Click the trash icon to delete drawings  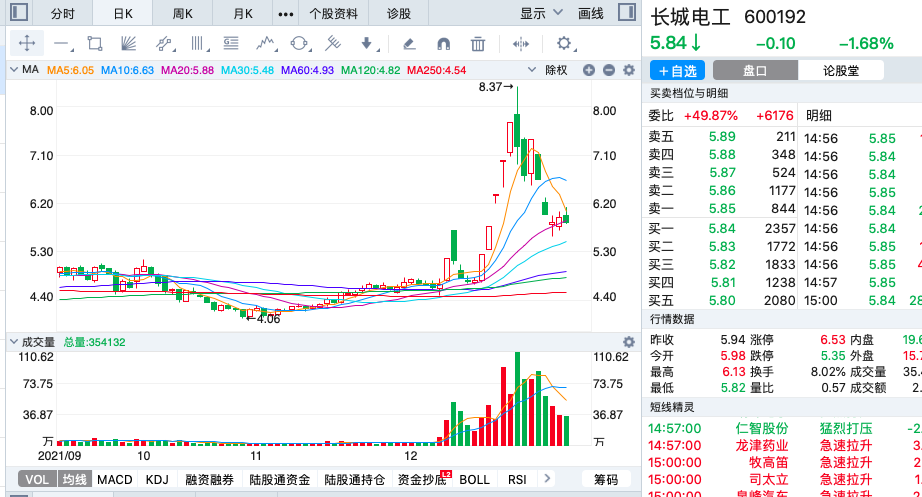[478, 43]
